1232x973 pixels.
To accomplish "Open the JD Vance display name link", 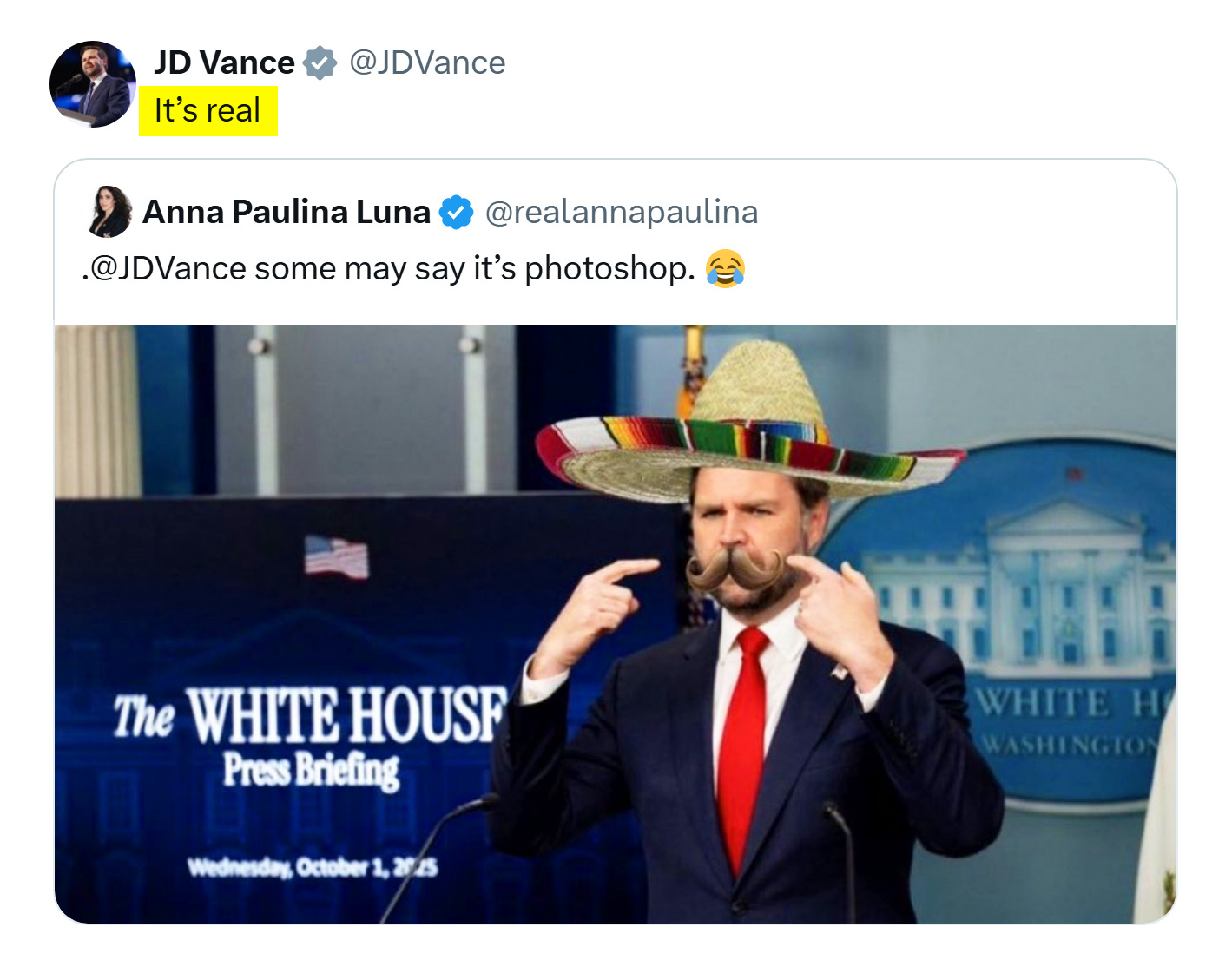I will coord(224,62).
